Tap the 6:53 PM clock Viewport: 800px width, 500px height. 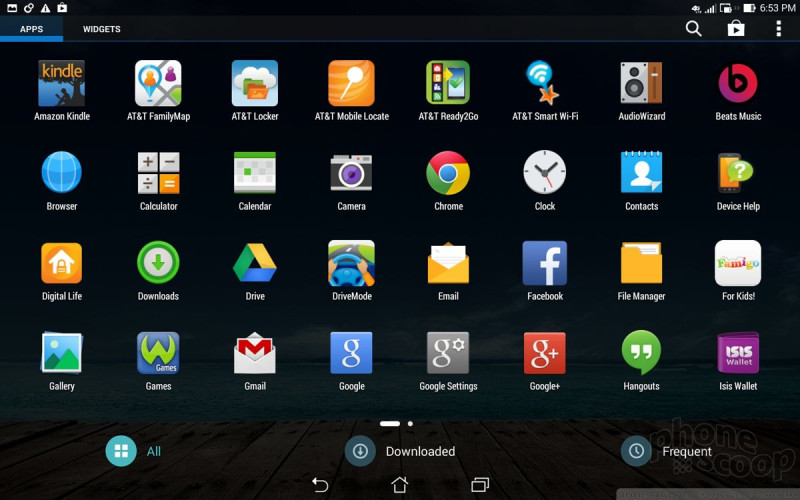click(777, 8)
